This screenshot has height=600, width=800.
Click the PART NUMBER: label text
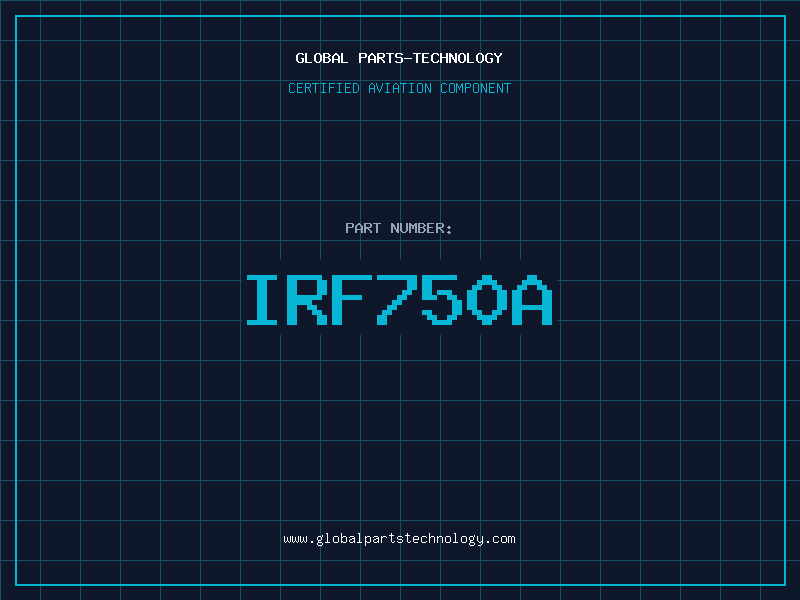(x=399, y=228)
